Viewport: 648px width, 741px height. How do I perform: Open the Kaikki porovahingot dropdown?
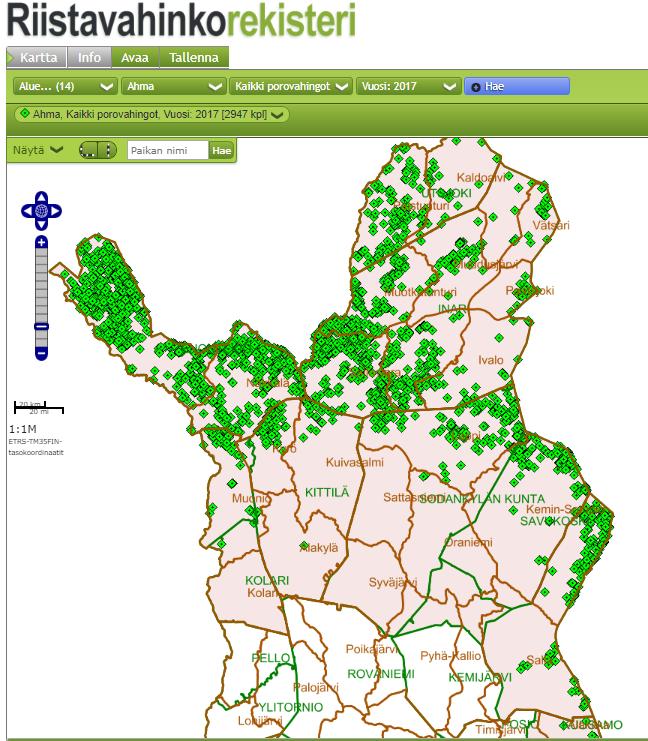[x=291, y=86]
